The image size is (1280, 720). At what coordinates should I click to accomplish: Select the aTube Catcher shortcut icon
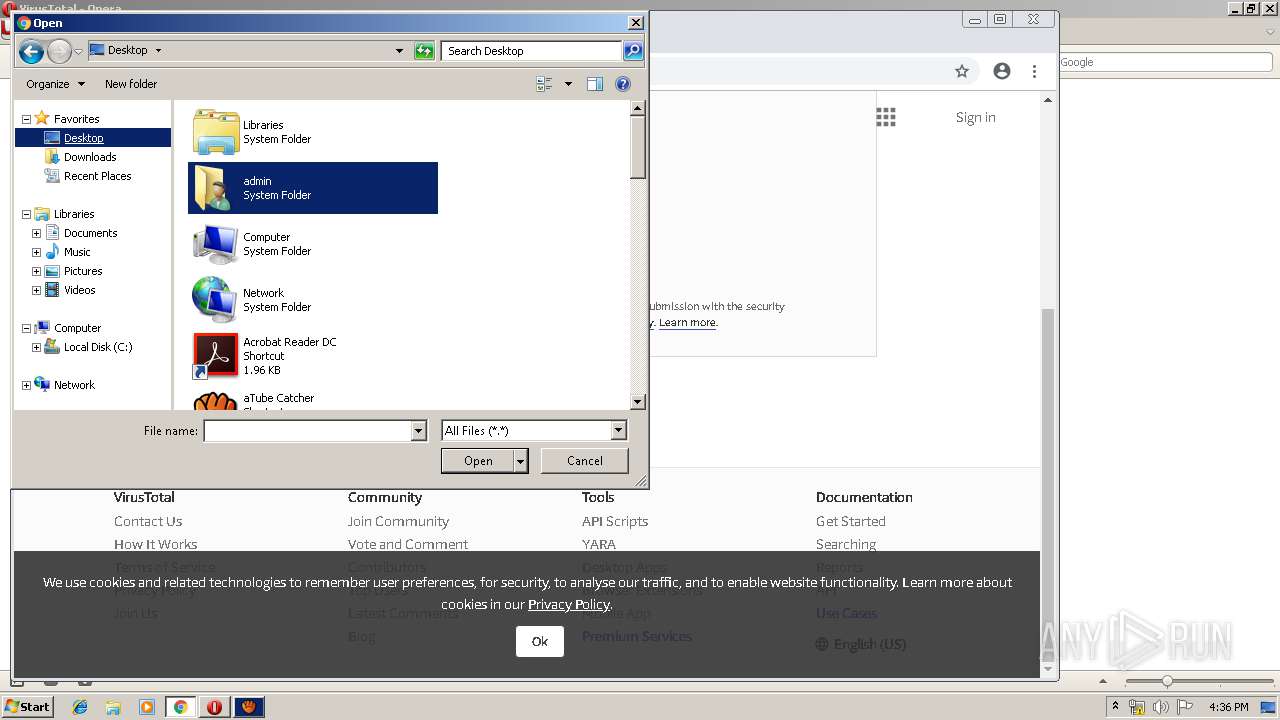tap(215, 401)
